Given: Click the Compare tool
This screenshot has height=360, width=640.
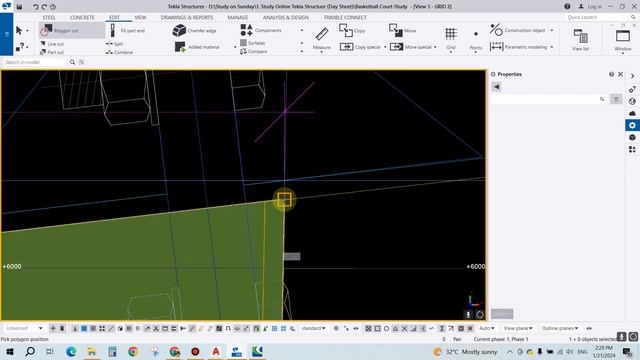Looking at the screenshot, I should [253, 51].
